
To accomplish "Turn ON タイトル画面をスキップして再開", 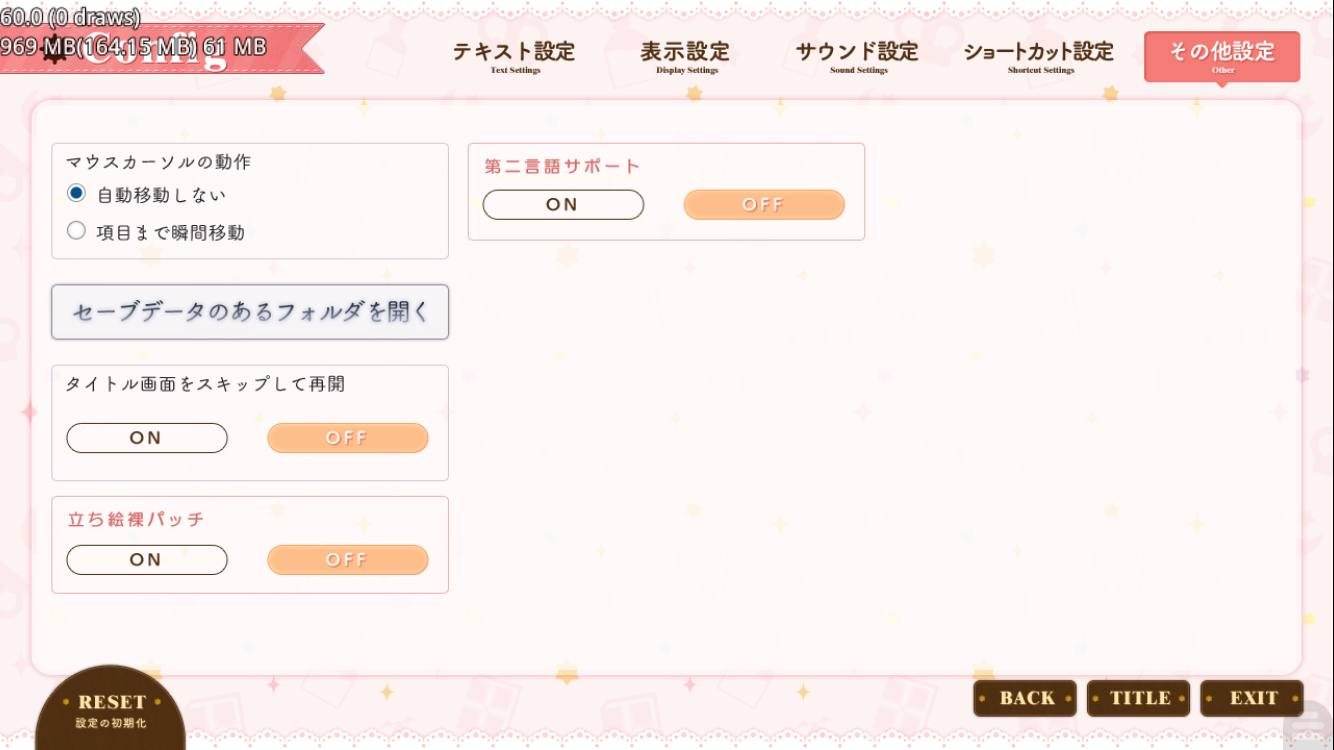I will [x=147, y=438].
